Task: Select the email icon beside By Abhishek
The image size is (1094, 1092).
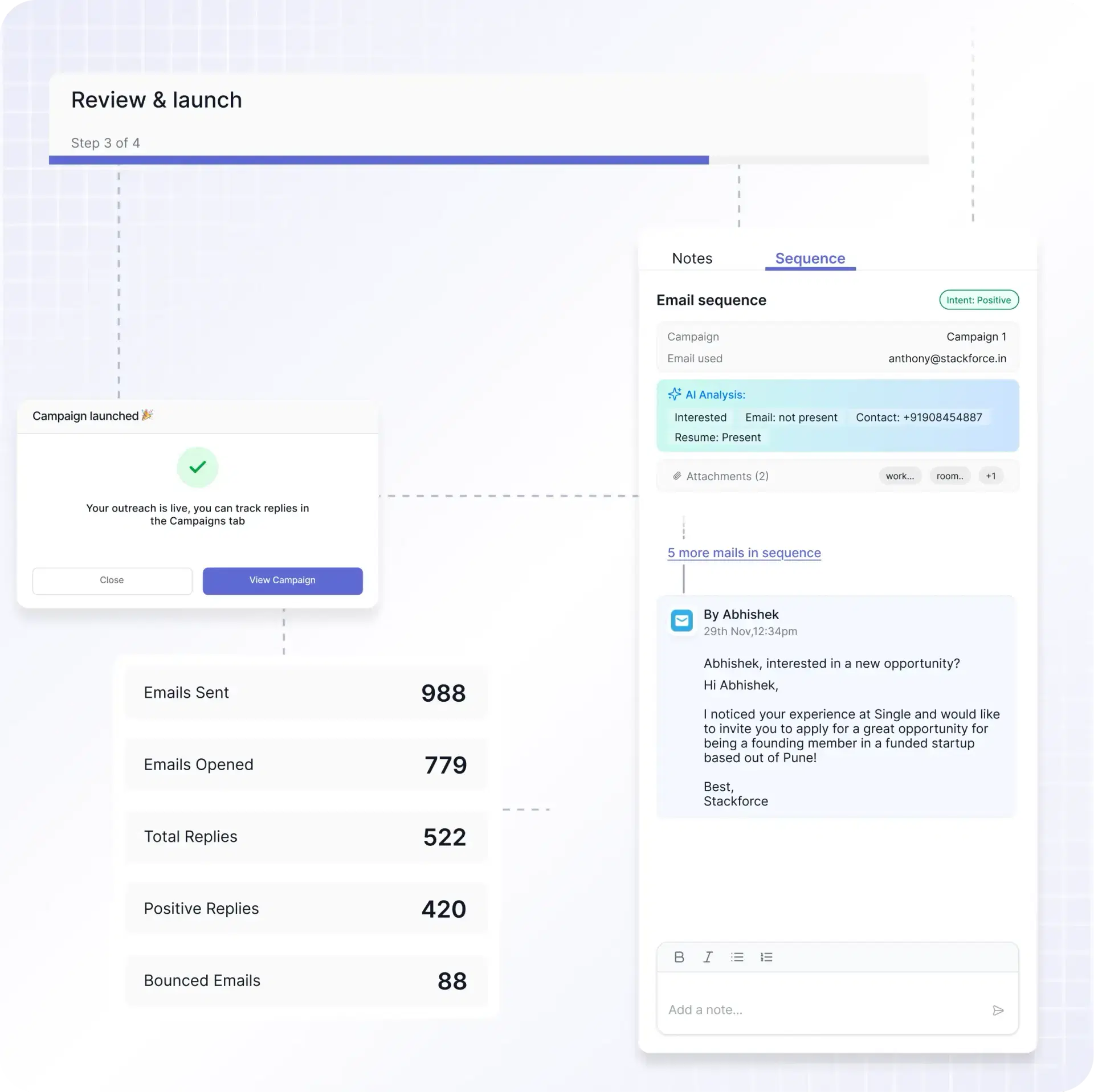Action: tap(681, 620)
